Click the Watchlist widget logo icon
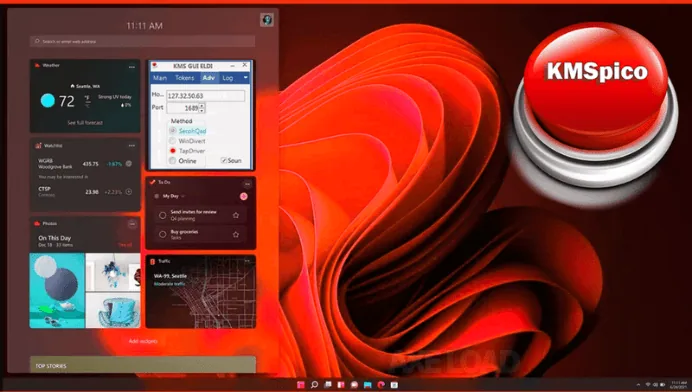The height and width of the screenshot is (392, 692). (x=38, y=145)
